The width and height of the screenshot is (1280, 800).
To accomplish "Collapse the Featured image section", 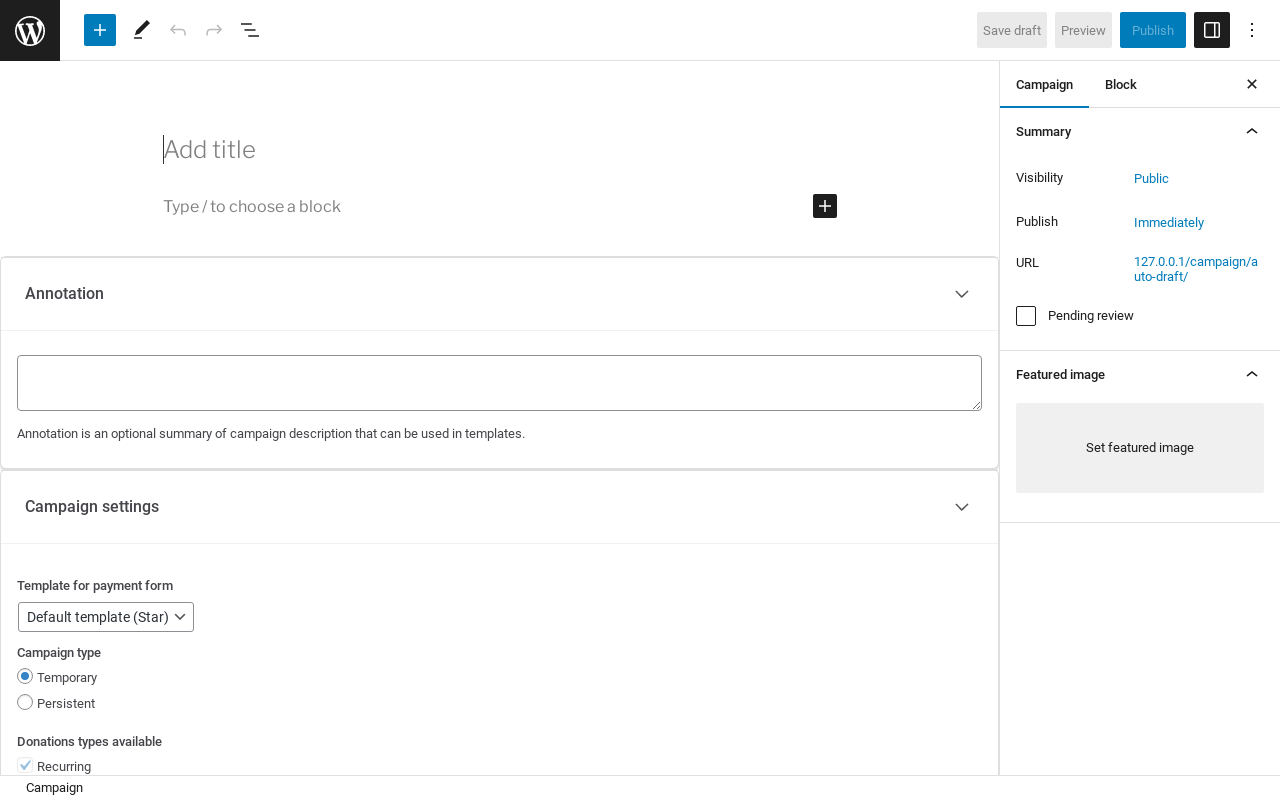I will 1252,374.
